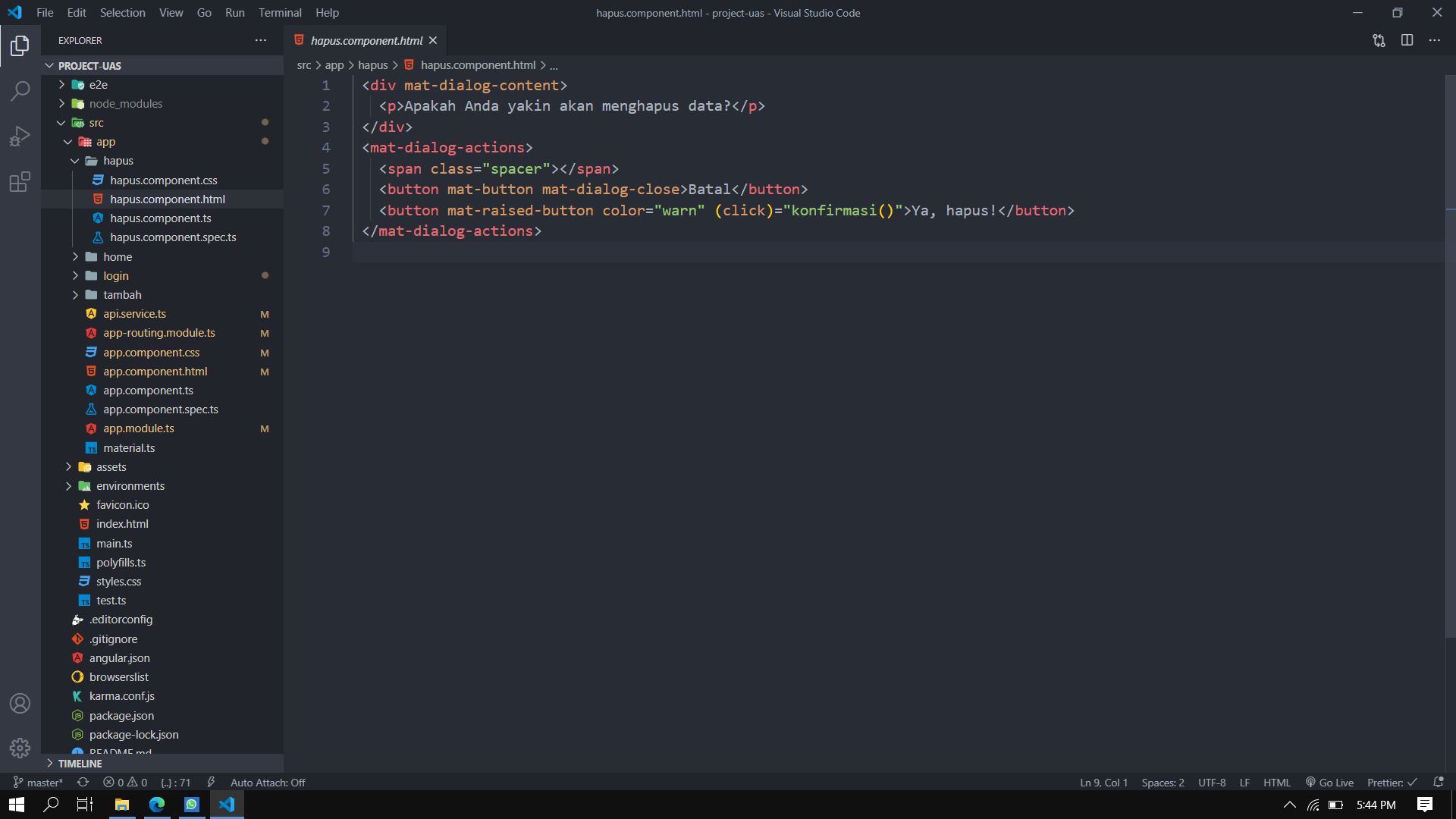1456x819 pixels.
Task: Click the editor vertical scrollbar
Action: tap(1450, 356)
